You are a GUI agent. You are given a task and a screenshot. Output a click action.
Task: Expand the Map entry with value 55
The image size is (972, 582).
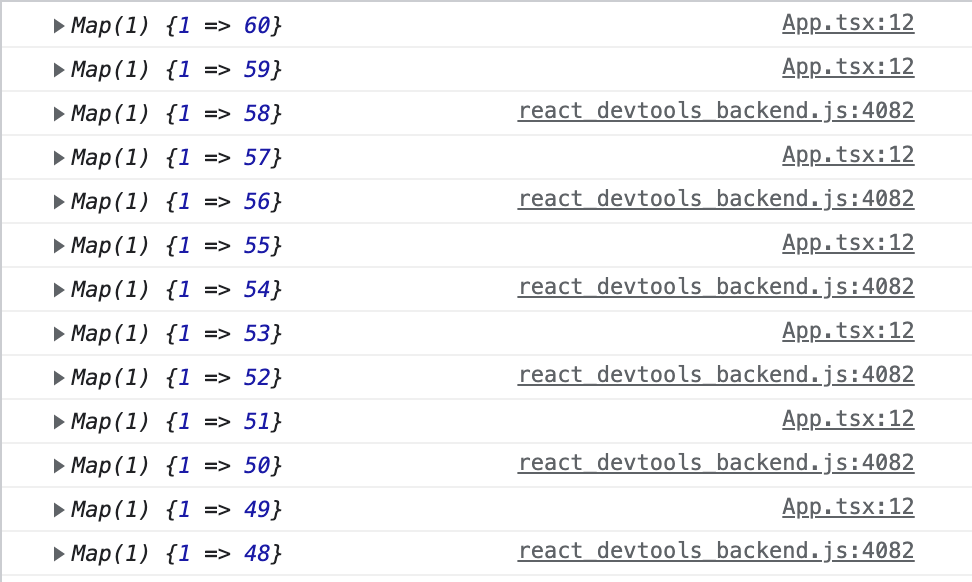59,245
